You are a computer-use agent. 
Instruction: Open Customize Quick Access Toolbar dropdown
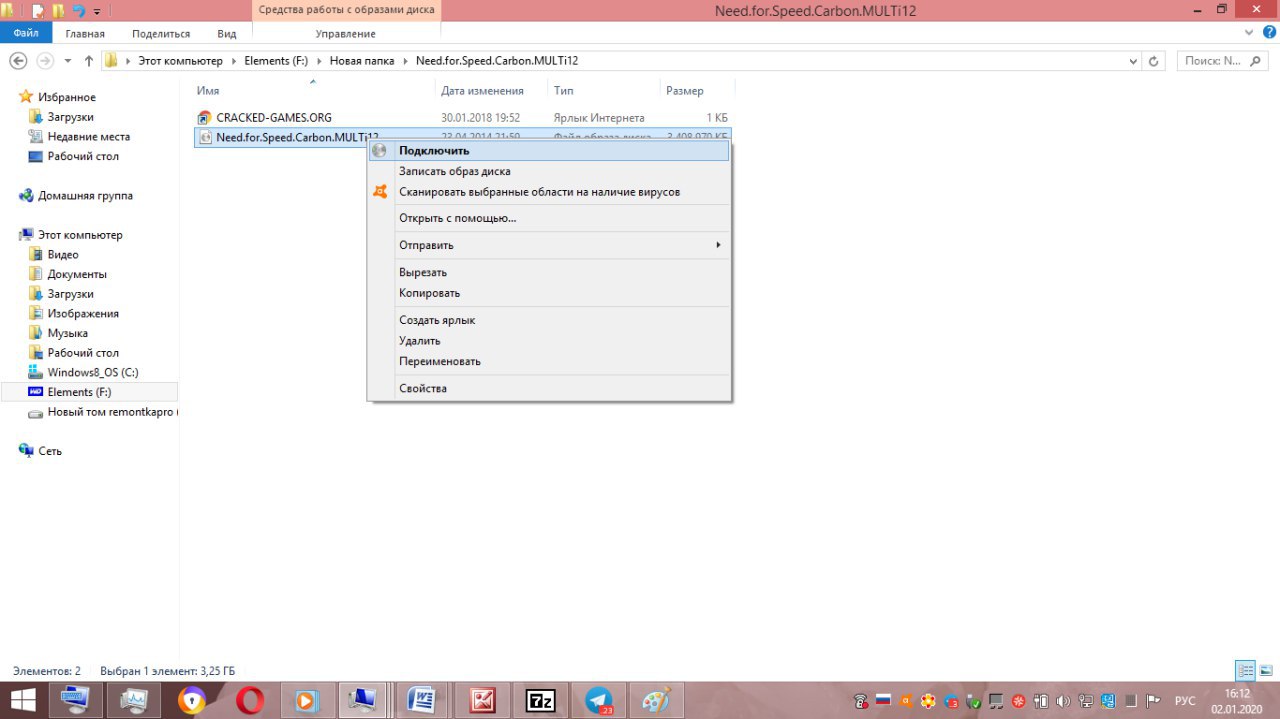(97, 11)
